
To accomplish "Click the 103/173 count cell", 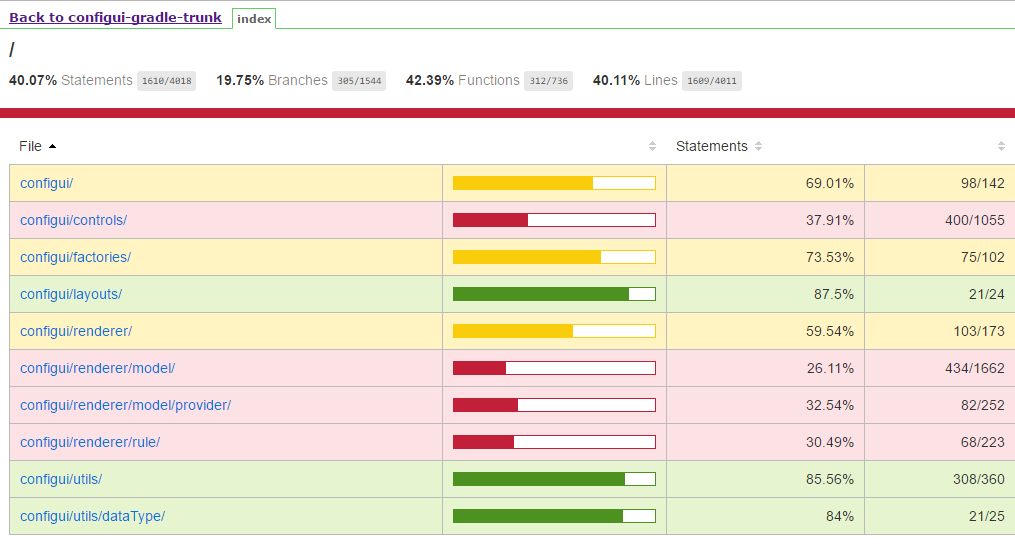I will click(x=940, y=331).
